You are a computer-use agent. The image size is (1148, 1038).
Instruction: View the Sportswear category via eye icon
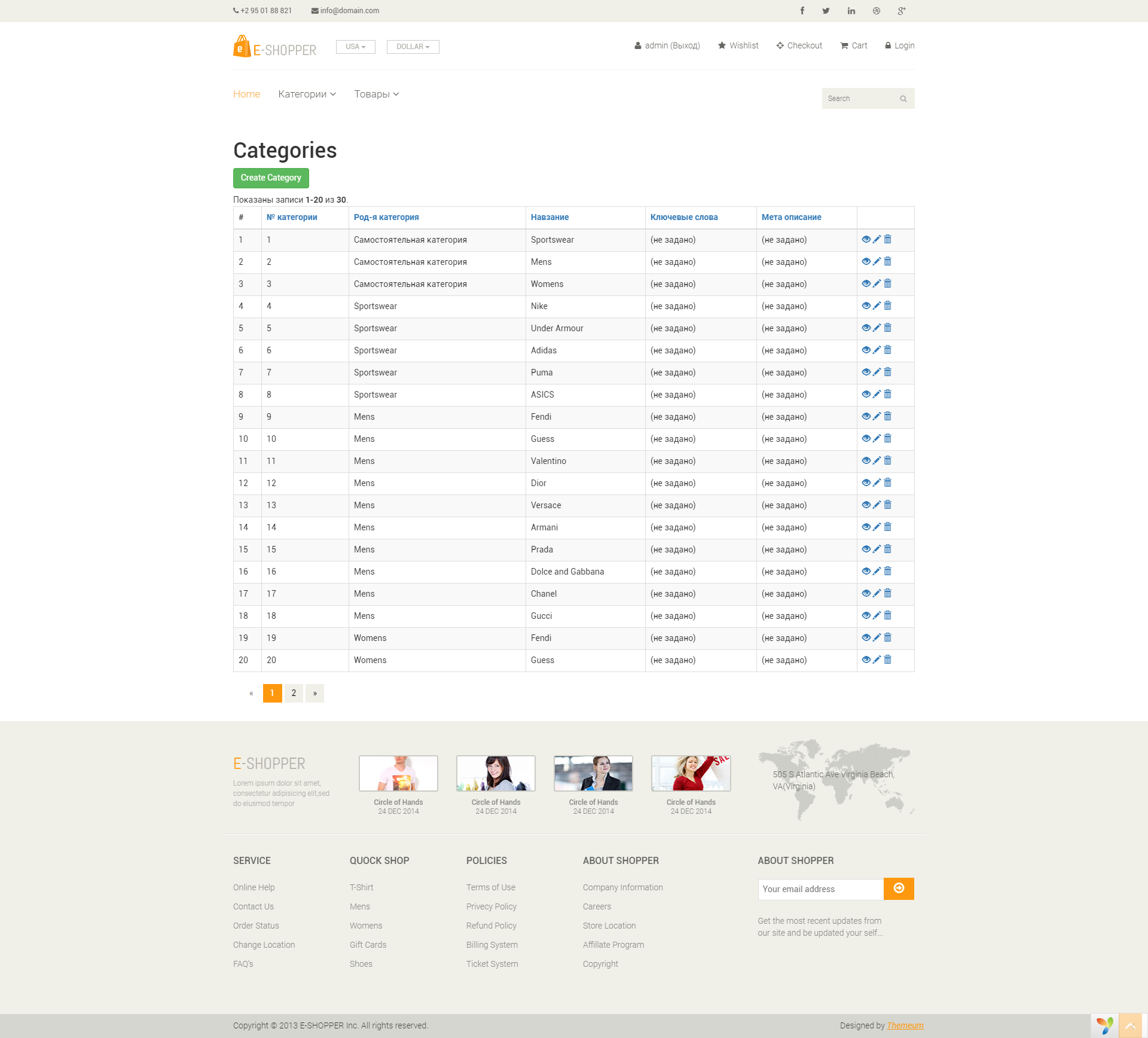pyautogui.click(x=866, y=239)
